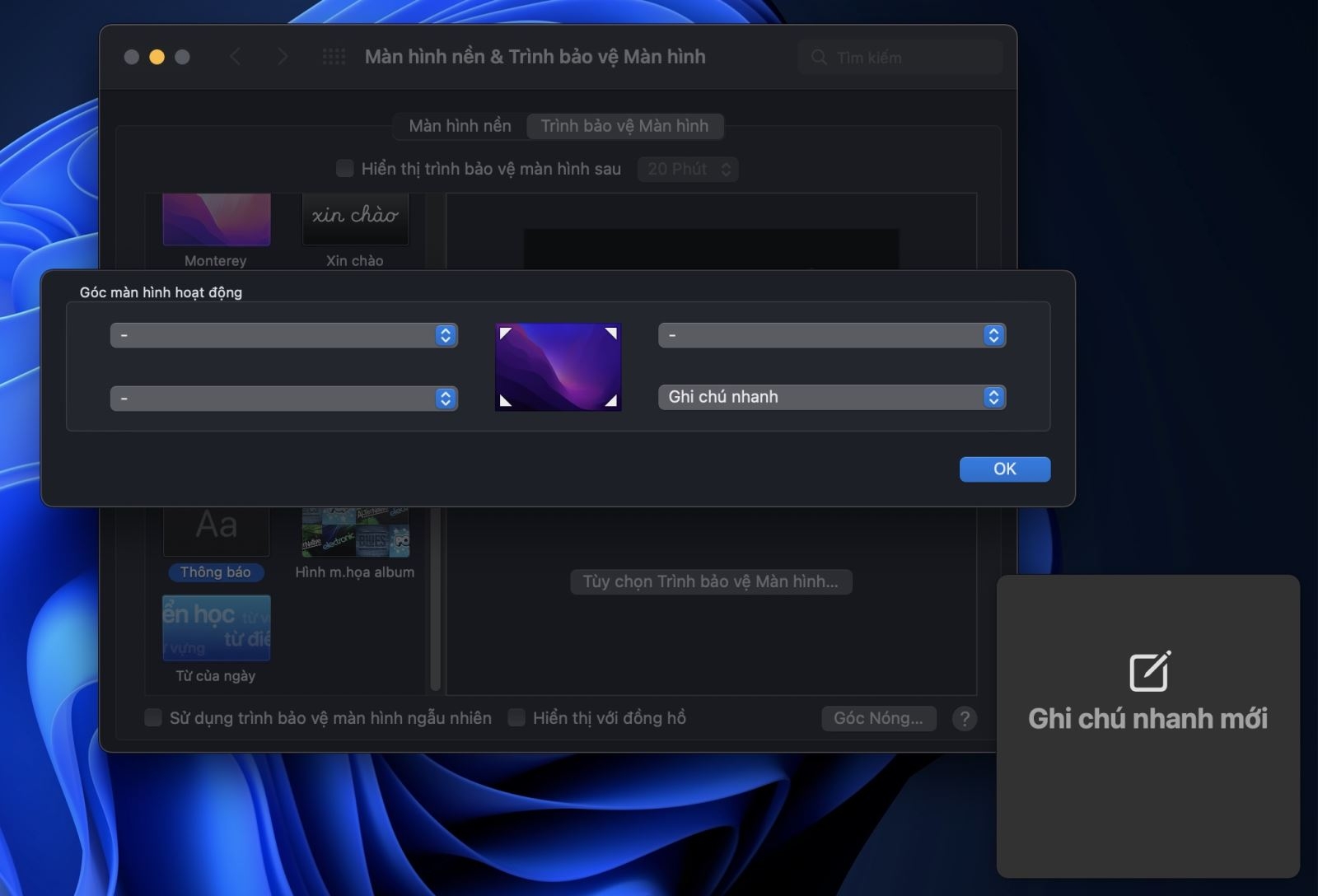The height and width of the screenshot is (896, 1318).
Task: Click the new quick note pencil icon
Action: coord(1149,671)
